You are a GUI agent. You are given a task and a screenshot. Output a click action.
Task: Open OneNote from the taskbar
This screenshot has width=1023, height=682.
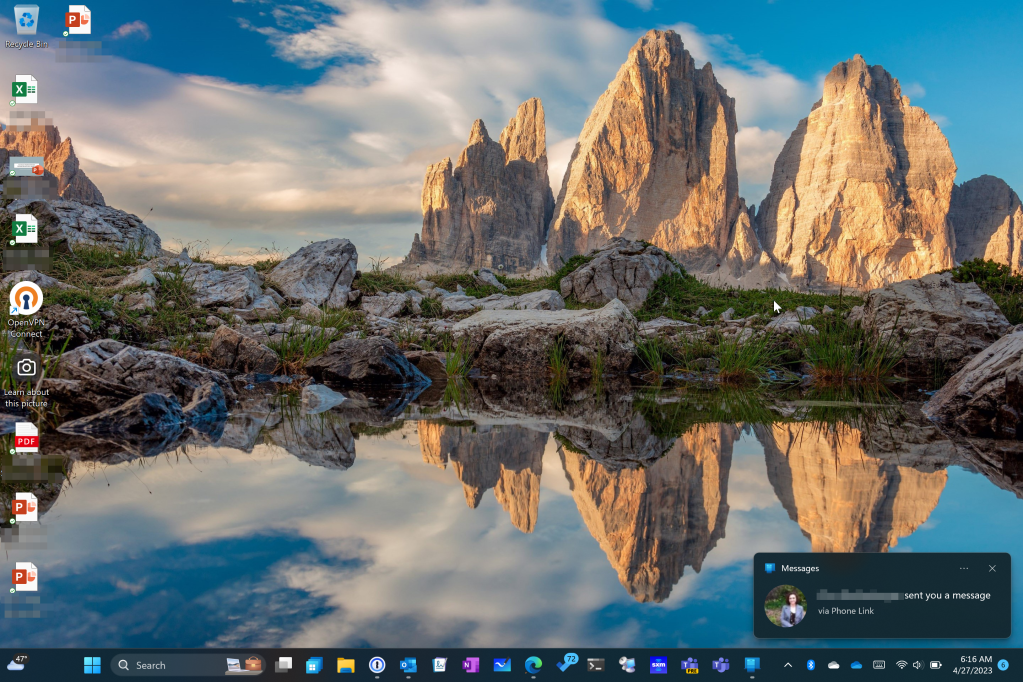(470, 665)
